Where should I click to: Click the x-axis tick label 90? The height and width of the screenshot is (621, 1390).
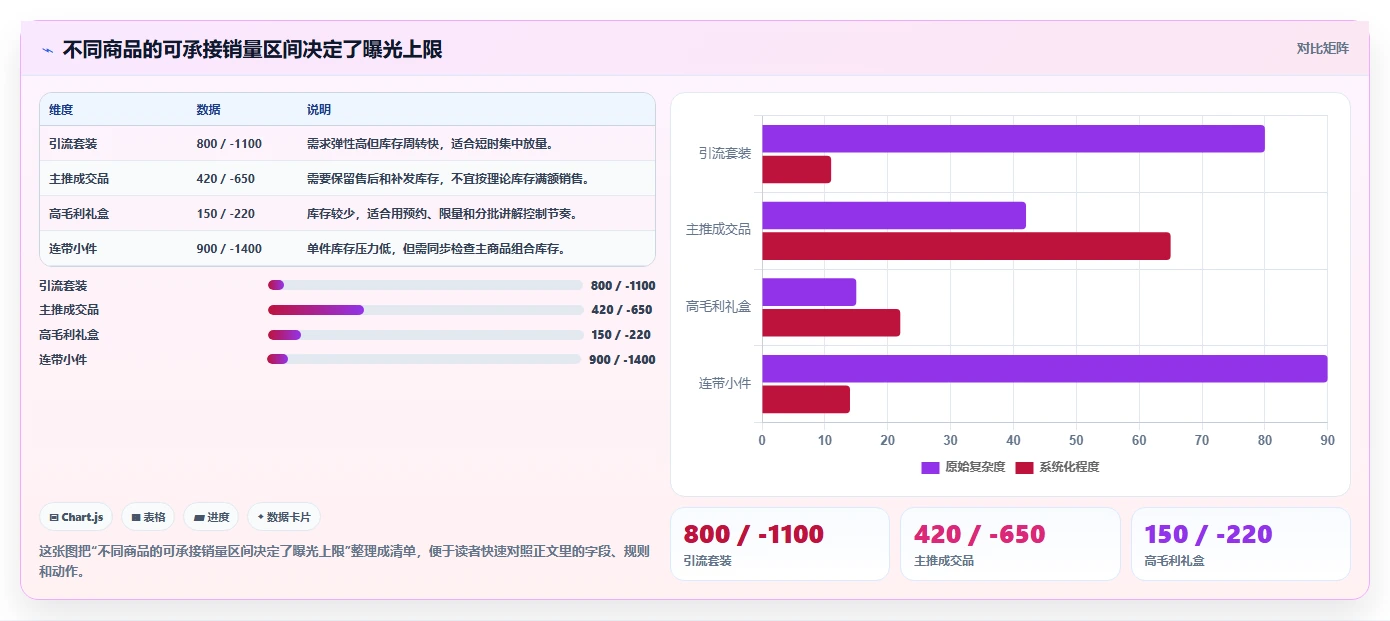point(1327,440)
